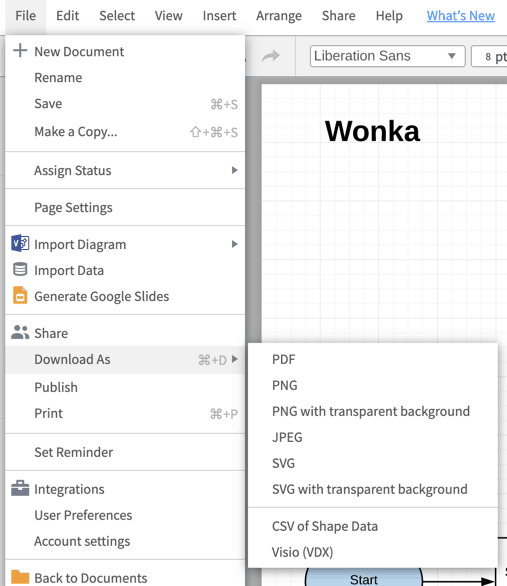Choose Generate Google Slides

click(x=125, y=296)
